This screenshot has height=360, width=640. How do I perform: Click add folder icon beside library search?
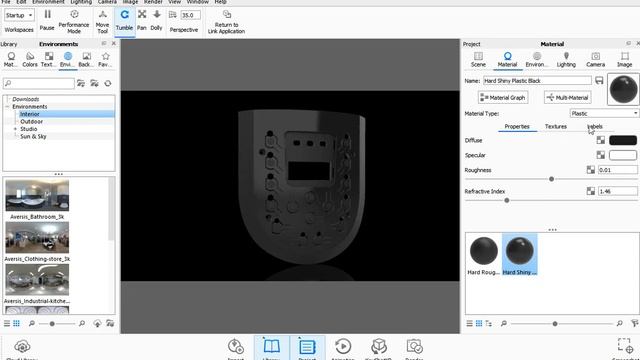pos(81,83)
